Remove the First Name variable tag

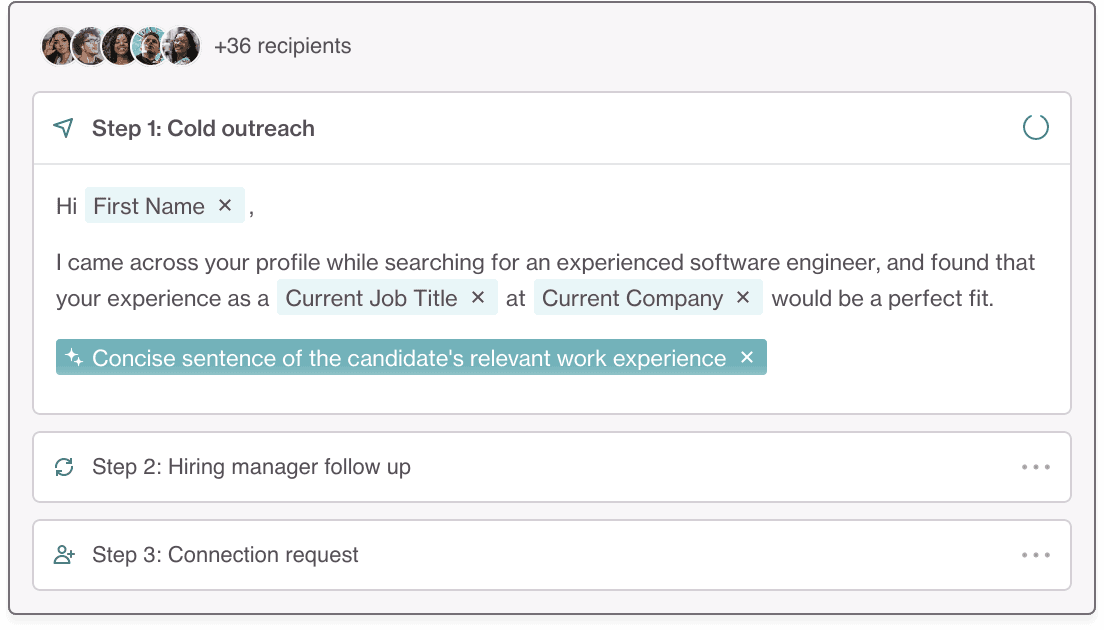pyautogui.click(x=225, y=206)
